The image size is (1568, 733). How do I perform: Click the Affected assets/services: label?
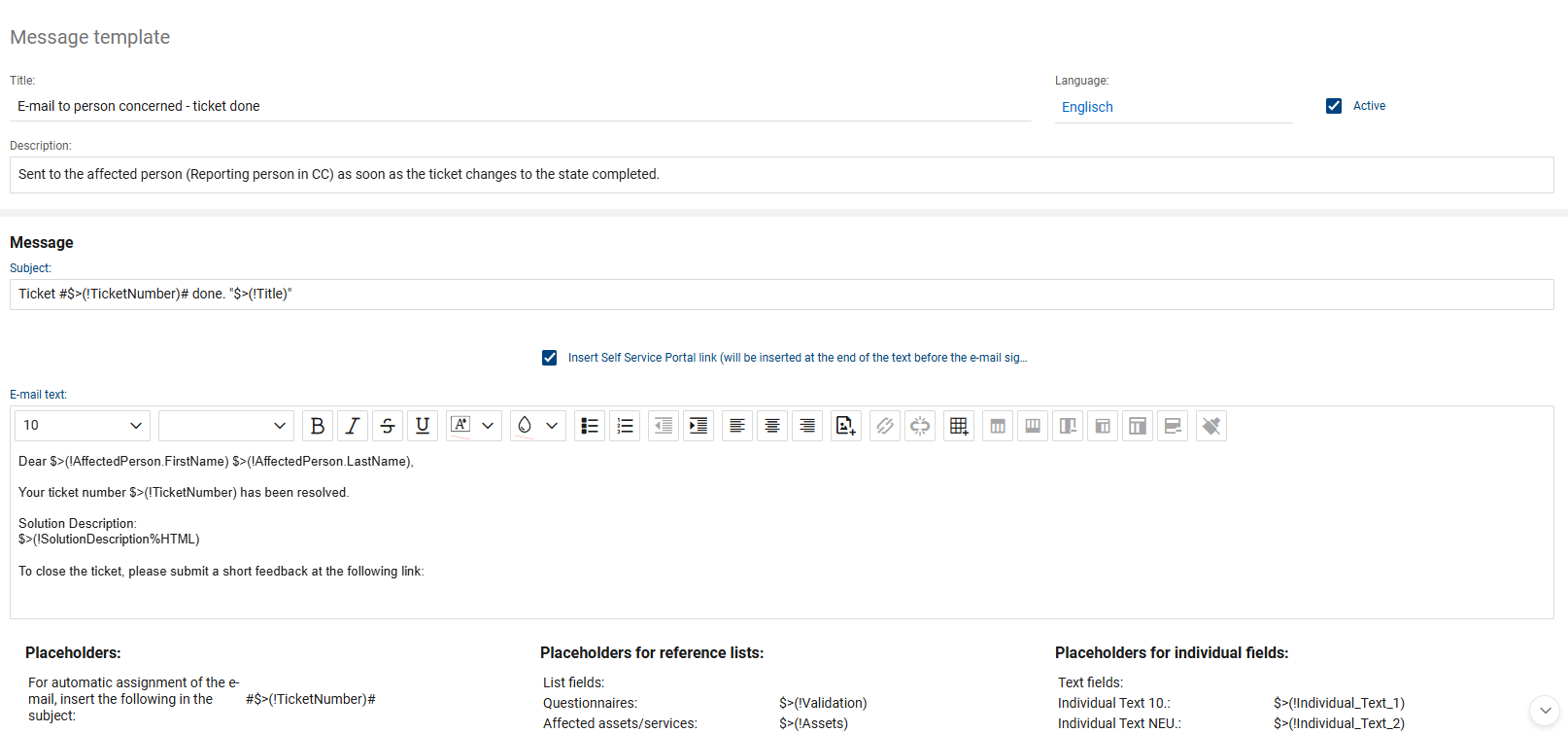[620, 723]
